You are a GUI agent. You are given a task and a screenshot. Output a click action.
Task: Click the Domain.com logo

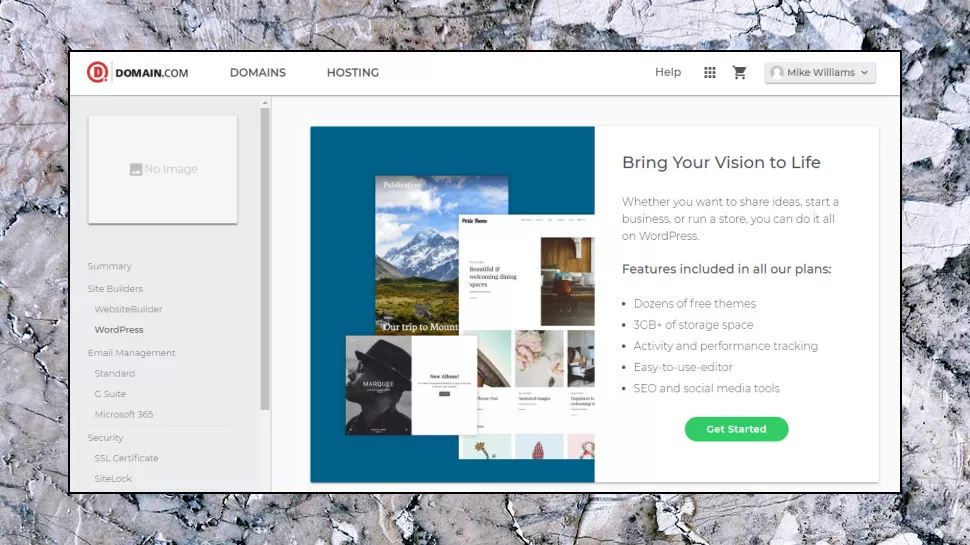tap(137, 72)
